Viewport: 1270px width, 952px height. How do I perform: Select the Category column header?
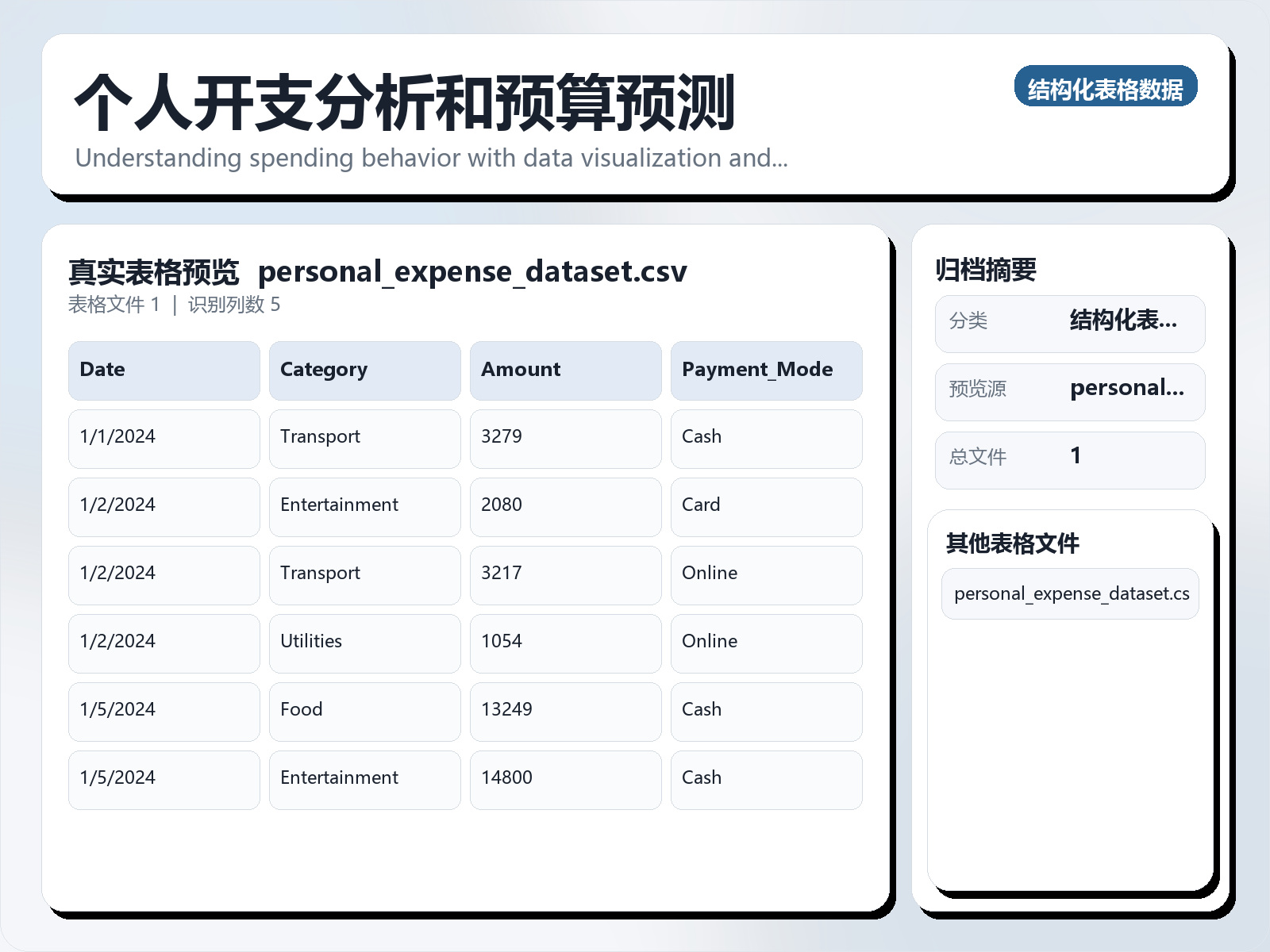pos(364,370)
